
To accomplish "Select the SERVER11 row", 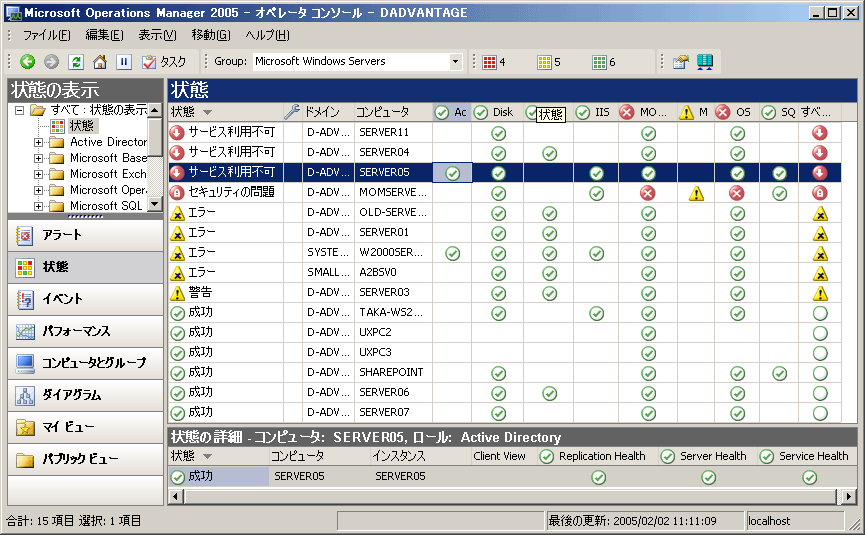I will pos(384,132).
